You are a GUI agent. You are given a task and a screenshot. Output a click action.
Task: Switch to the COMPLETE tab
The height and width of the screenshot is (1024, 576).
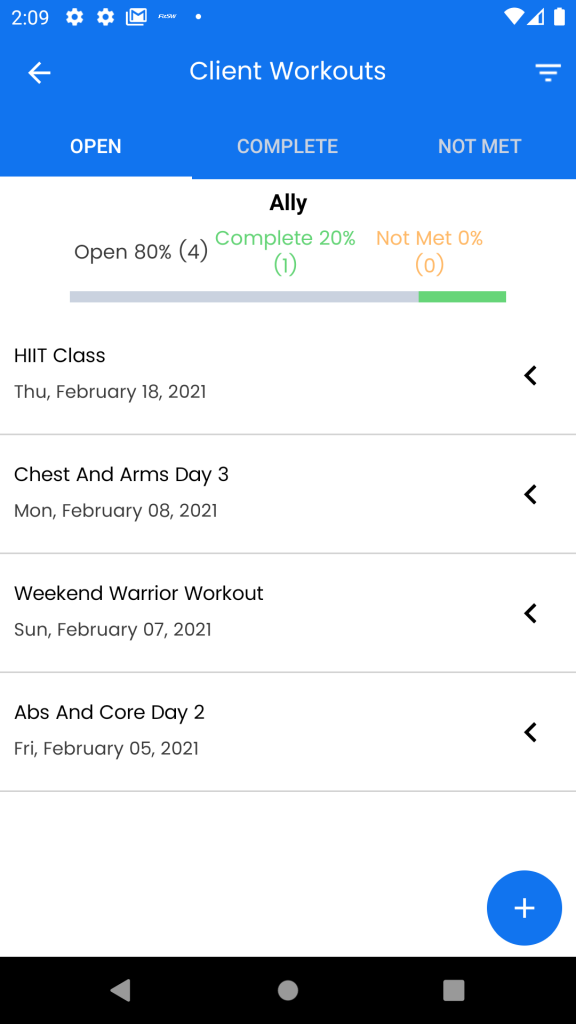[x=287, y=146]
